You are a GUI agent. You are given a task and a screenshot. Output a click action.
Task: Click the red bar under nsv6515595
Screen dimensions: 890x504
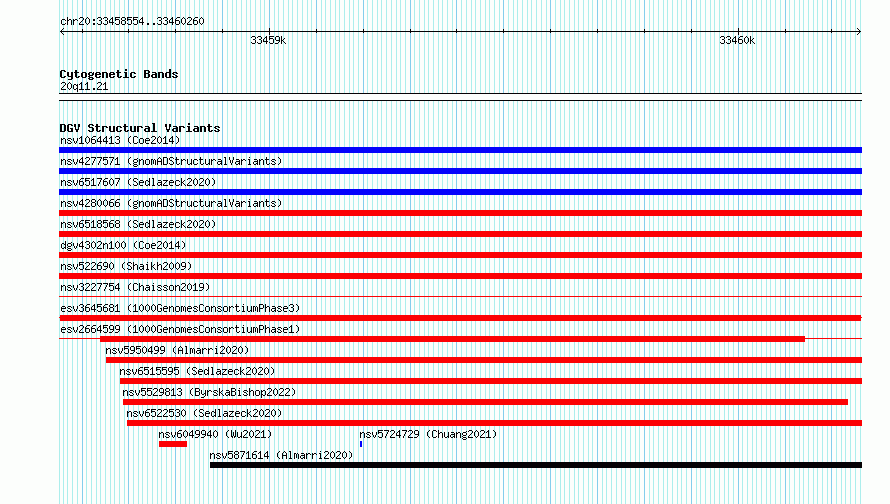click(x=491, y=381)
